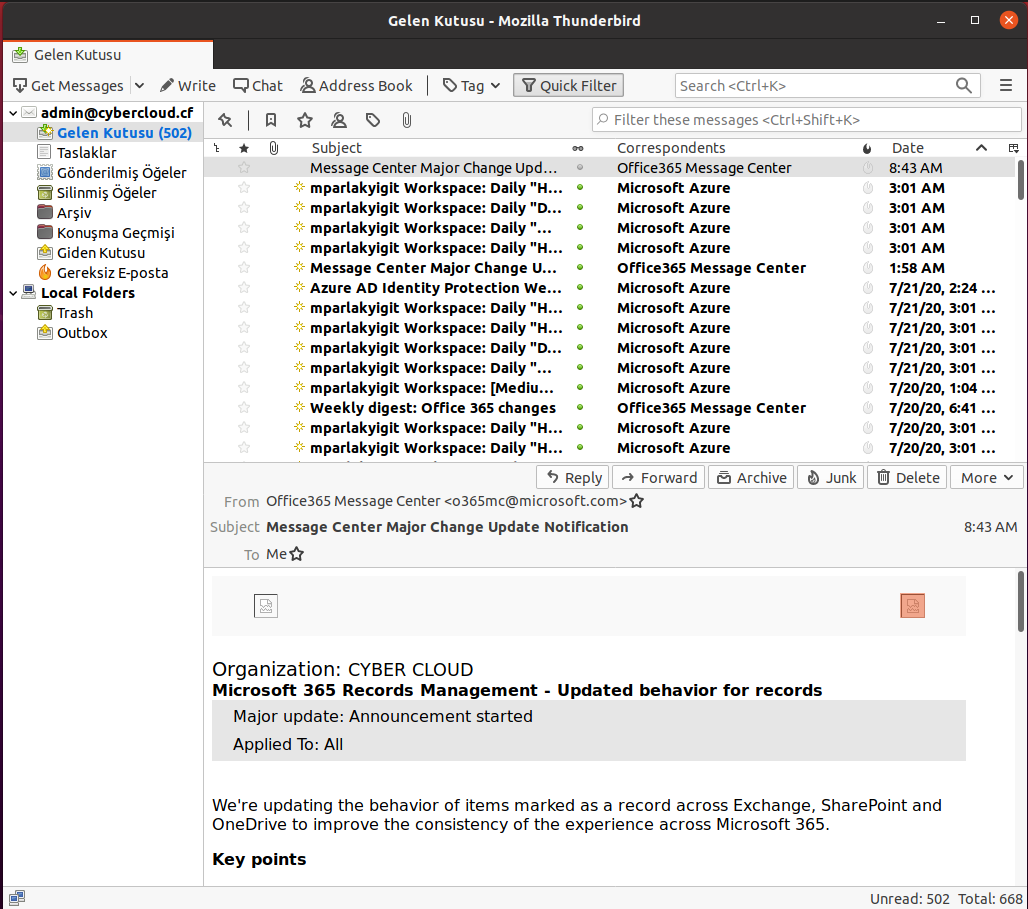
Task: Open the More actions dropdown
Action: click(986, 478)
